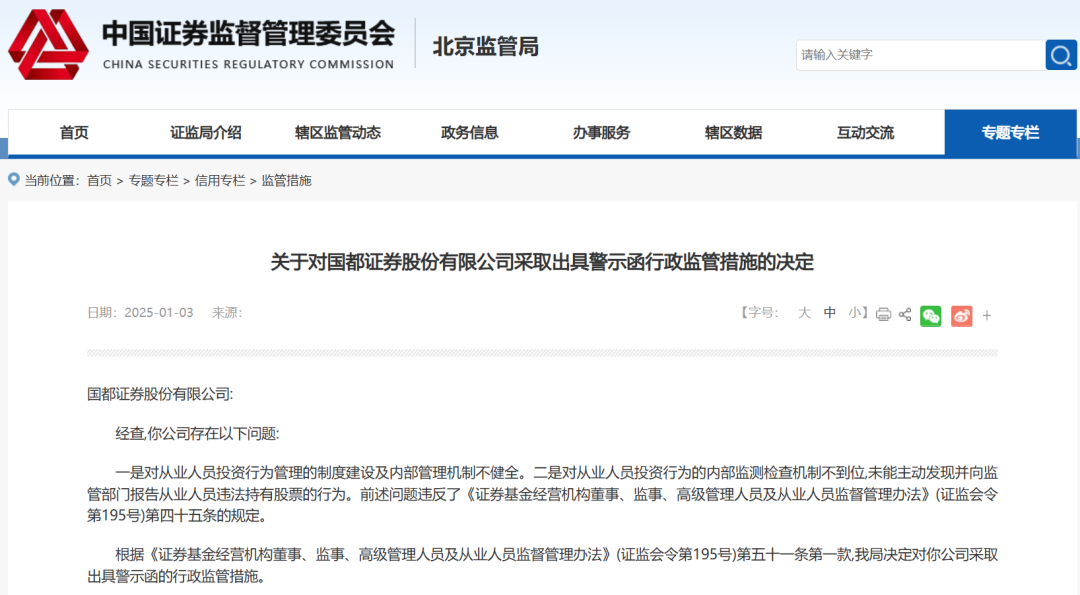This screenshot has height=595, width=1080.
Task: Expand the 辖区监管动态 menu
Action: pos(338,133)
